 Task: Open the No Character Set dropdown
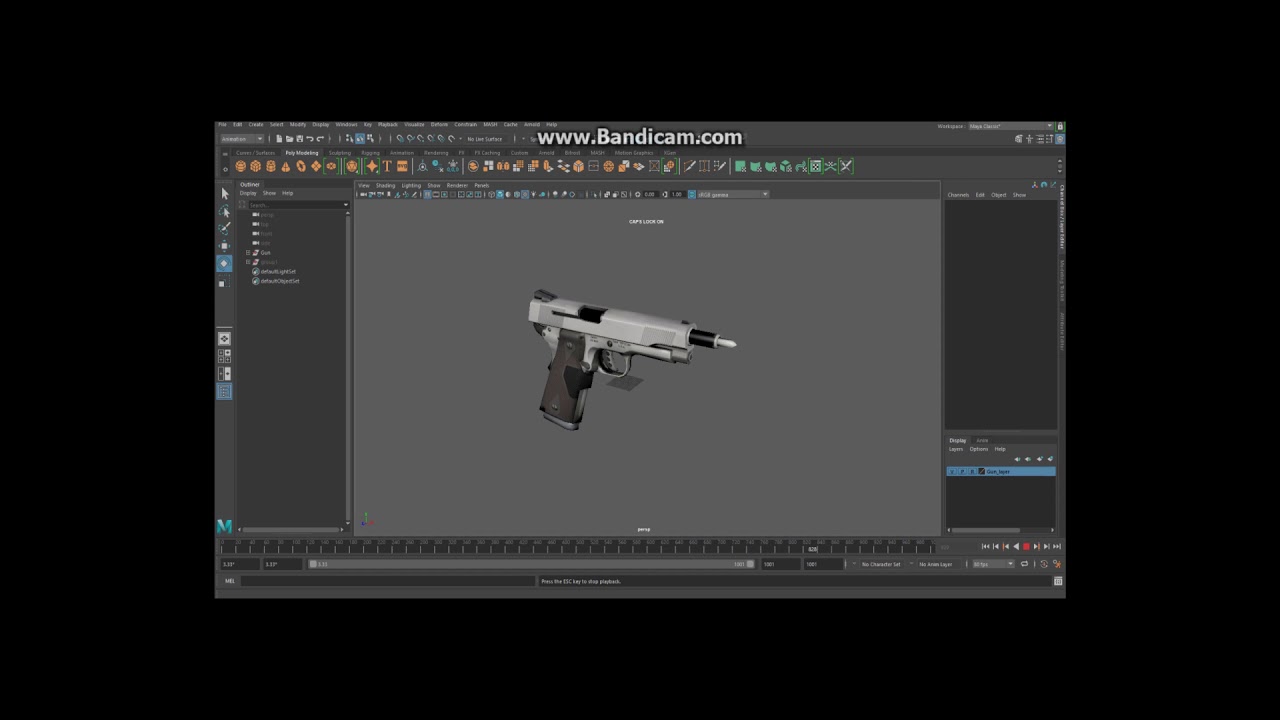[x=881, y=564]
